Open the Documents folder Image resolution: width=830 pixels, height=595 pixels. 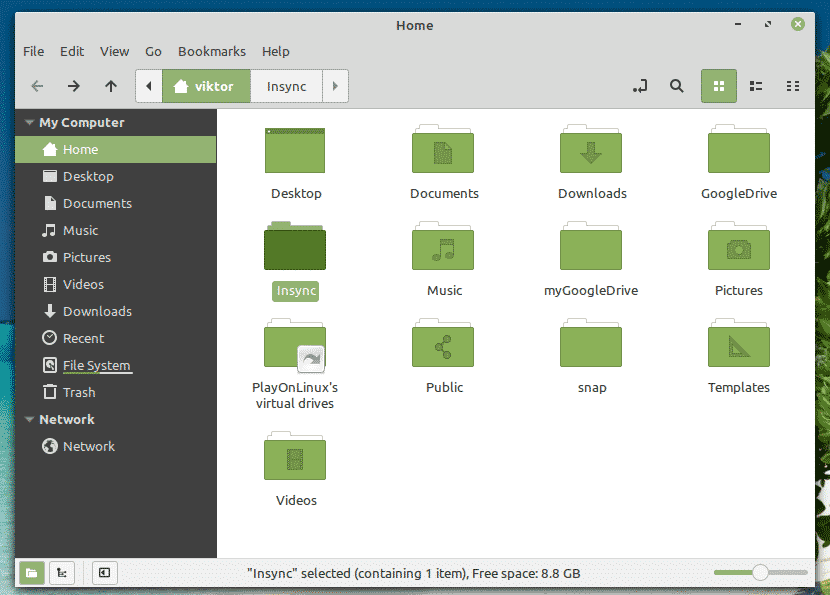coord(444,151)
